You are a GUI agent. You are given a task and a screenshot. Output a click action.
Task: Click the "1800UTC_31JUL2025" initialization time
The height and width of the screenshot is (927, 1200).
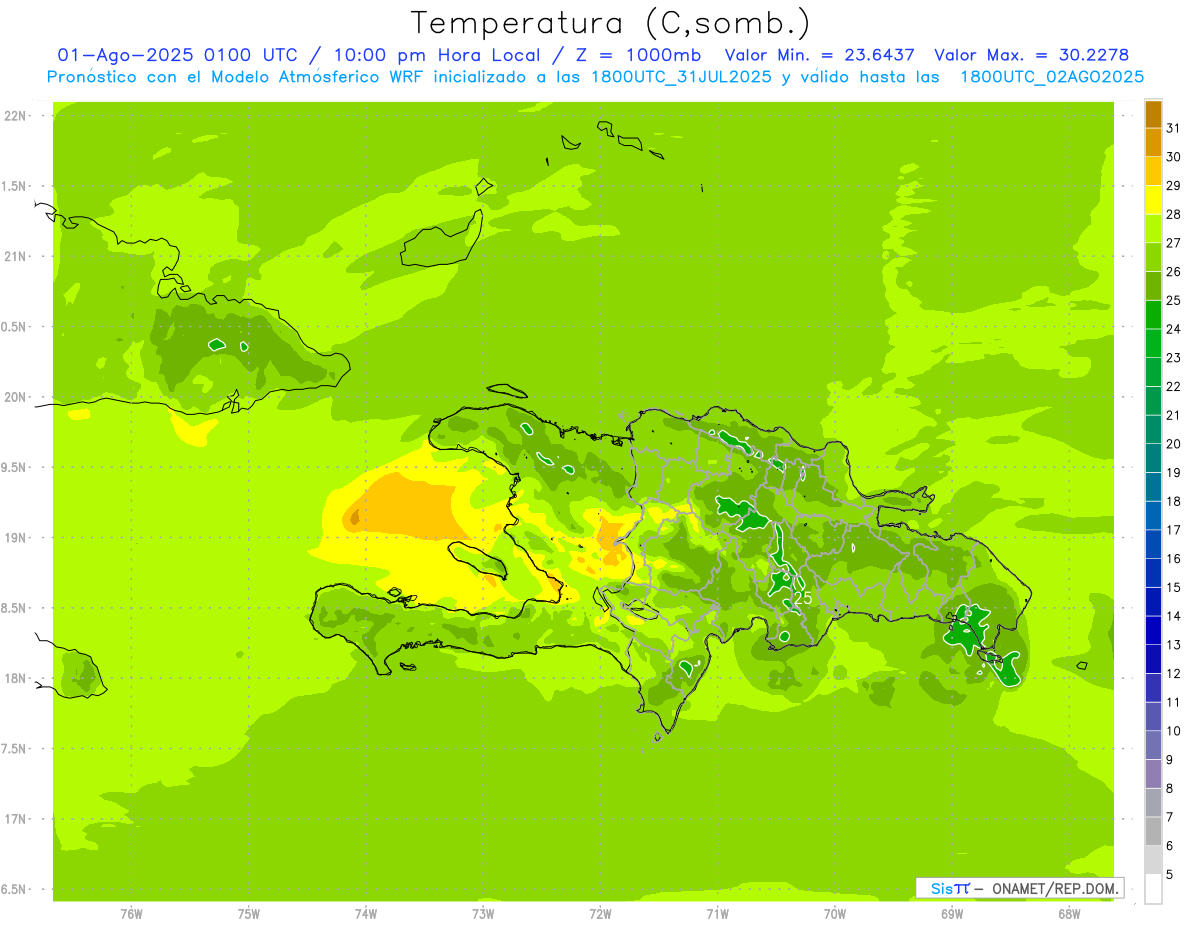681,77
